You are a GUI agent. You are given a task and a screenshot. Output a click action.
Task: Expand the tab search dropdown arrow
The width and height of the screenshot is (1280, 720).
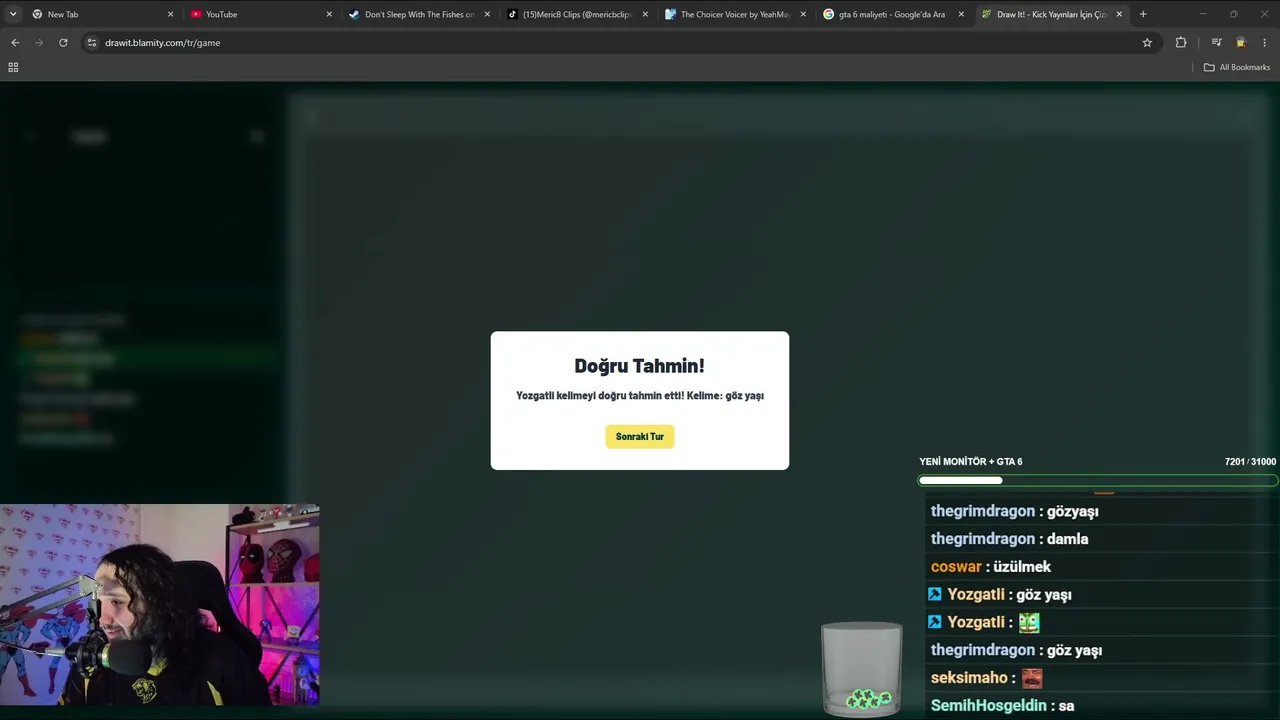coord(12,14)
